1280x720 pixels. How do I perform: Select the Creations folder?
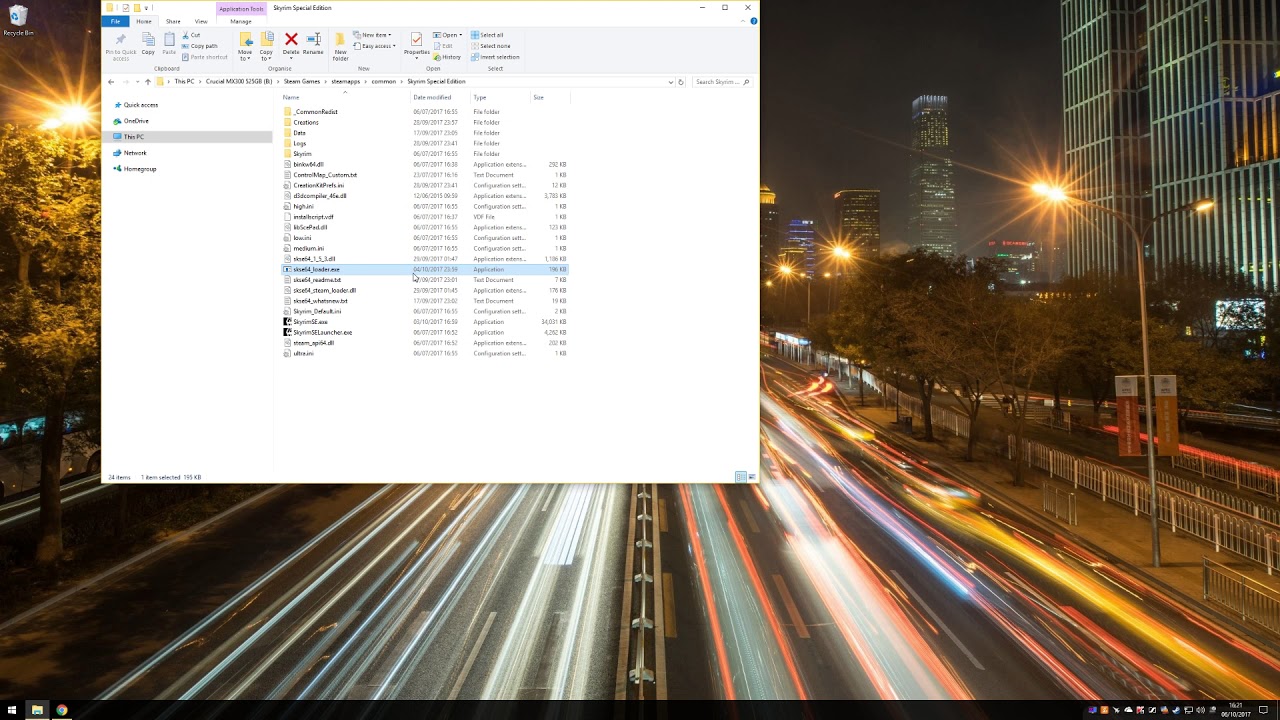(x=306, y=122)
